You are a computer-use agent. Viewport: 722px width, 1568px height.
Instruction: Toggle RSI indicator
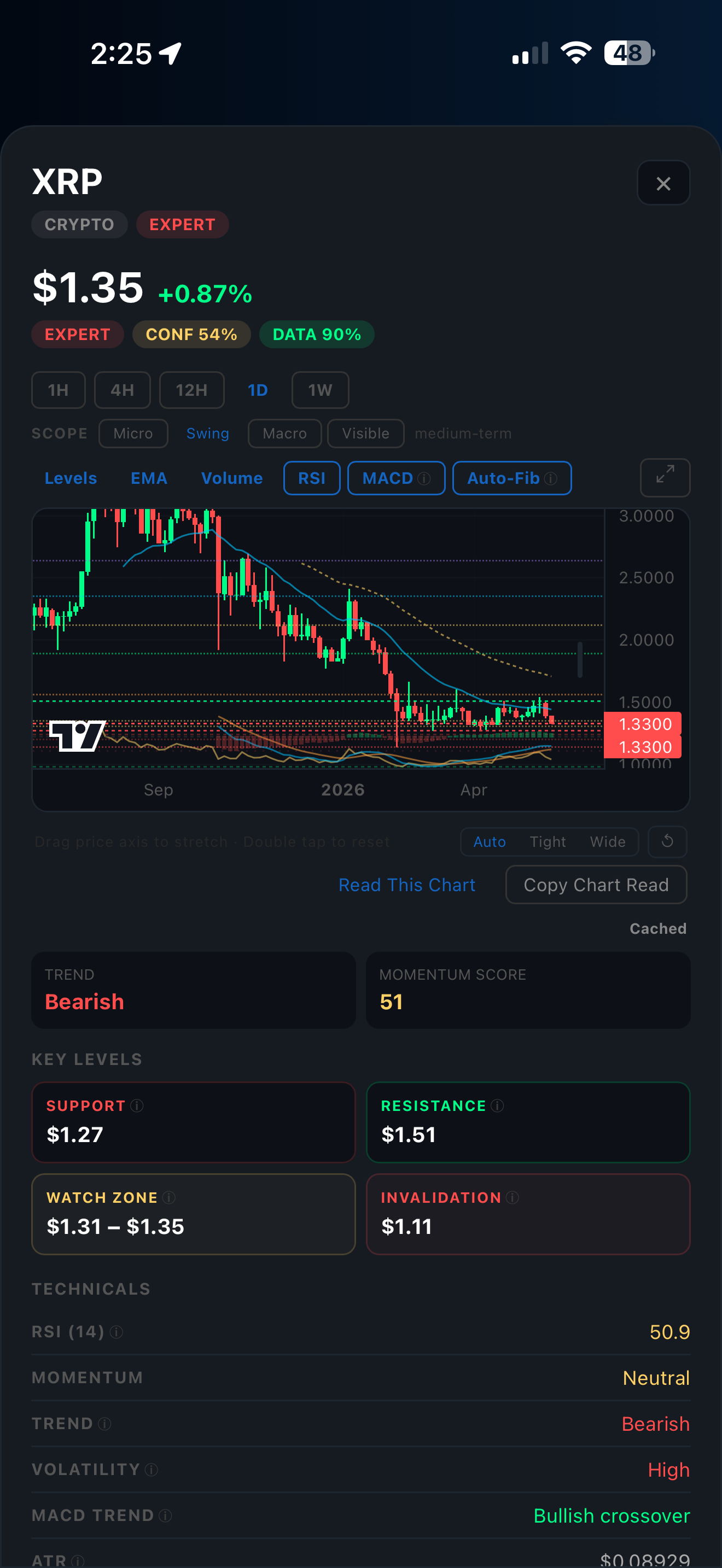click(x=312, y=478)
